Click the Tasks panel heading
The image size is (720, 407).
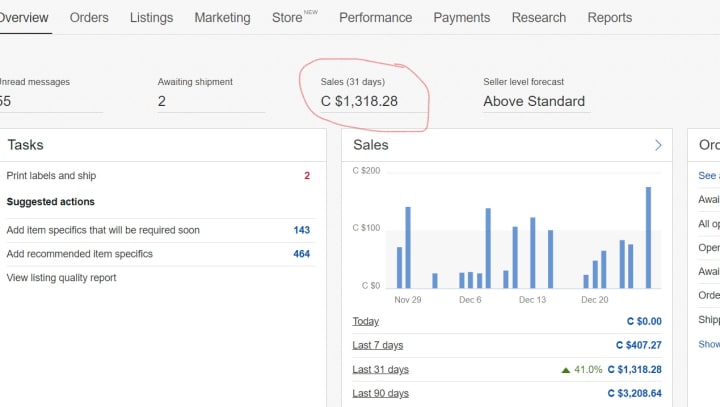[25, 145]
